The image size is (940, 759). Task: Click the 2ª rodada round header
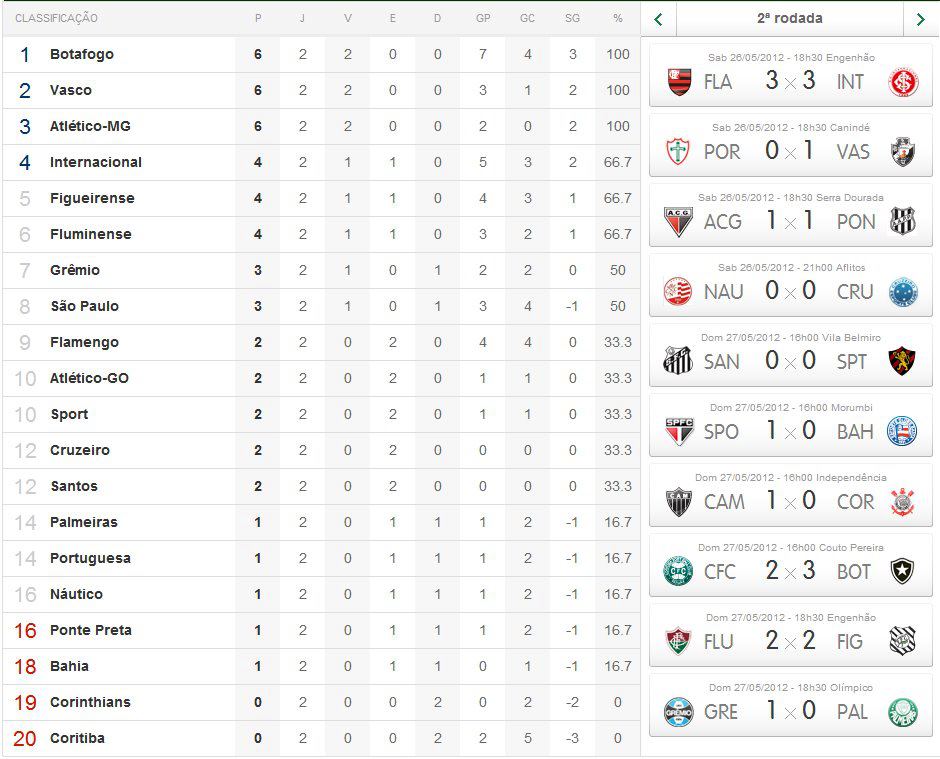[x=789, y=19]
